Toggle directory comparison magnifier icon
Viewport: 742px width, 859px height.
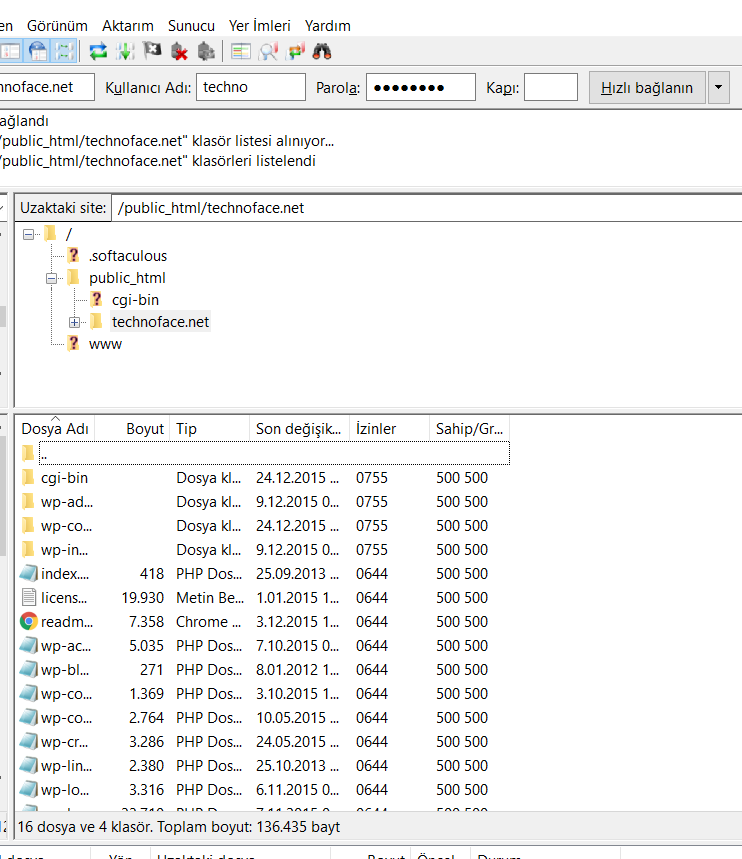click(x=268, y=51)
